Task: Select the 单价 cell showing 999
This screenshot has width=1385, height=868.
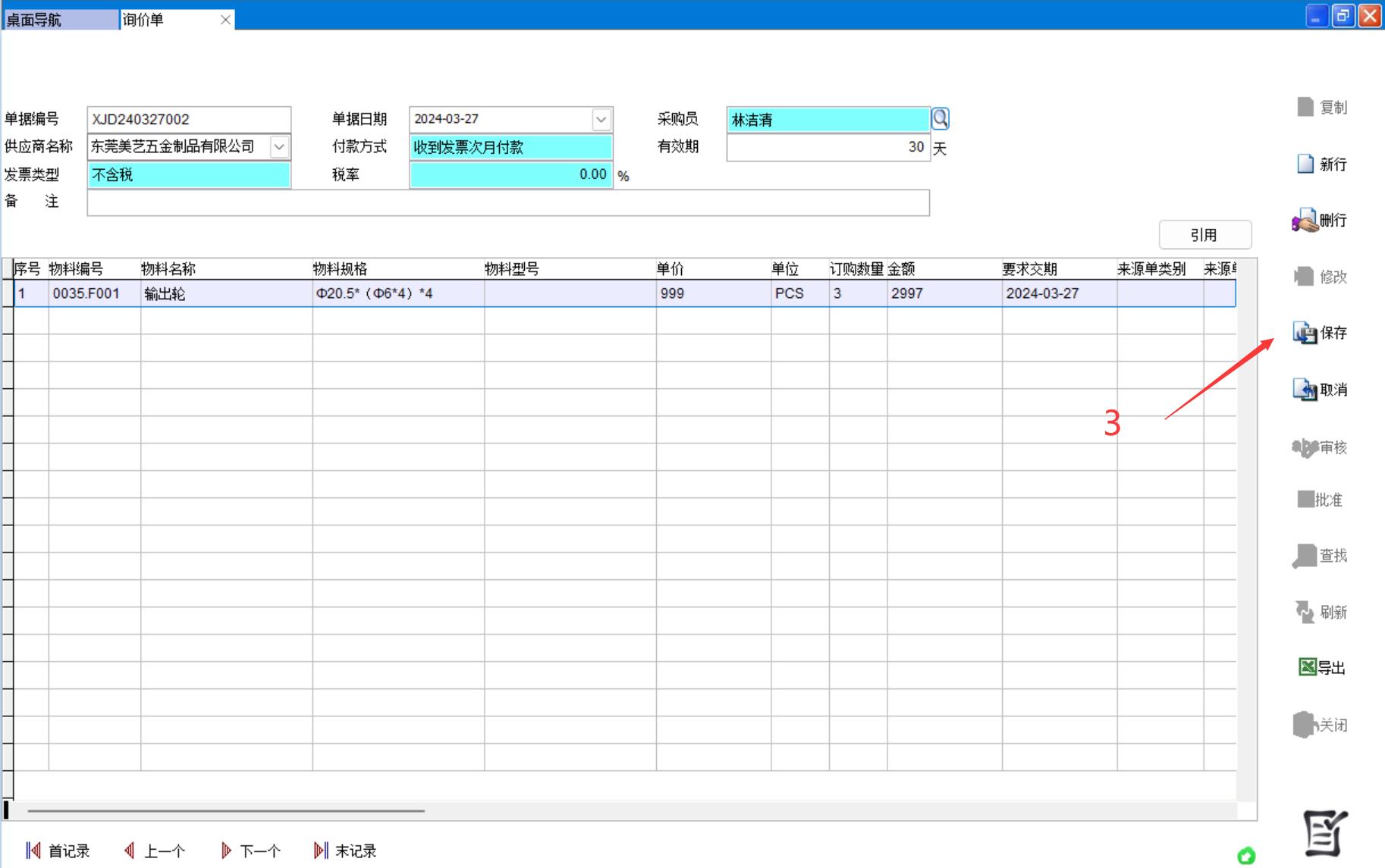Action: [712, 293]
